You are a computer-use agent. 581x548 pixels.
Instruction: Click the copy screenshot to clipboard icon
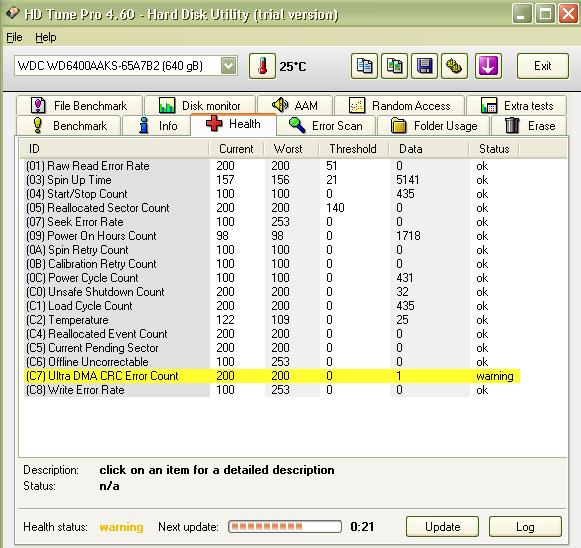[x=394, y=66]
